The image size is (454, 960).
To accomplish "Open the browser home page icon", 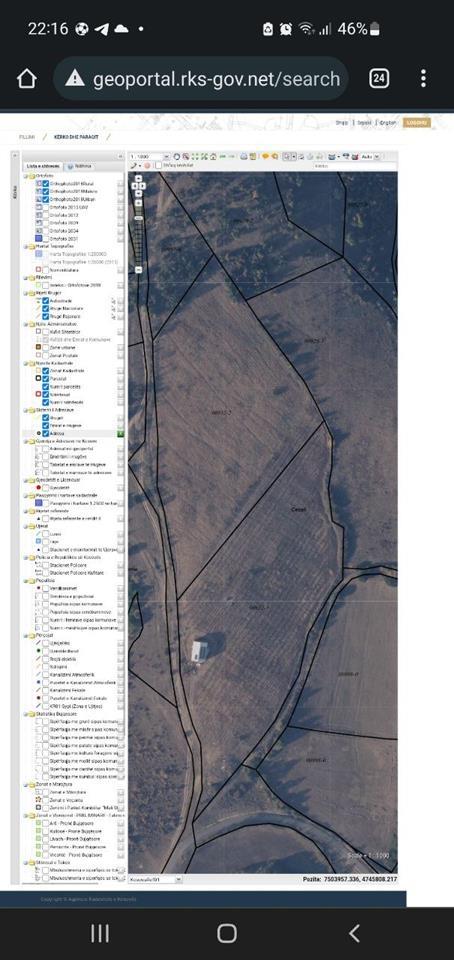I will [x=27, y=78].
